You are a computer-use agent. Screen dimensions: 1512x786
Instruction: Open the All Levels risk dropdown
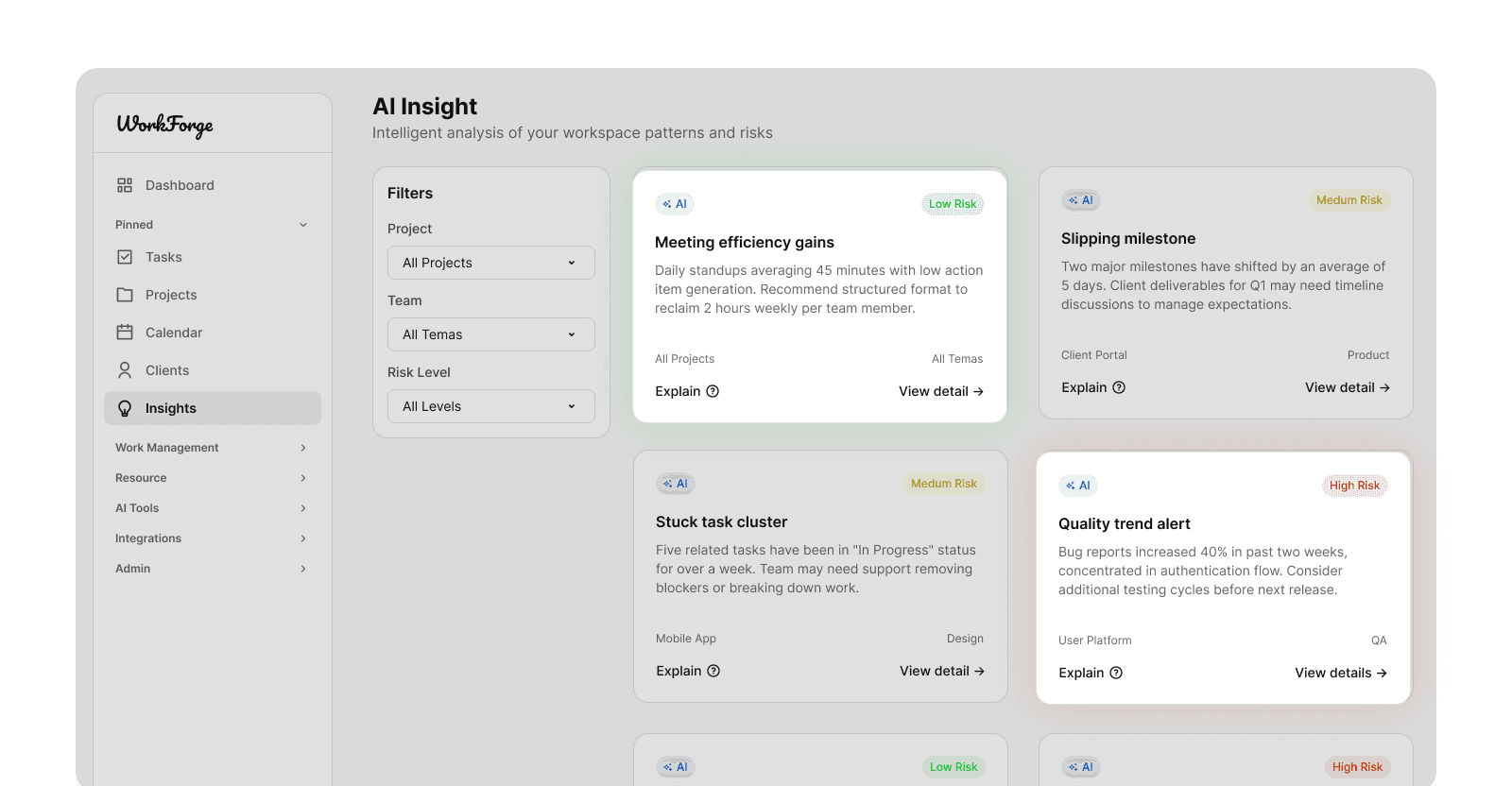[x=491, y=406]
